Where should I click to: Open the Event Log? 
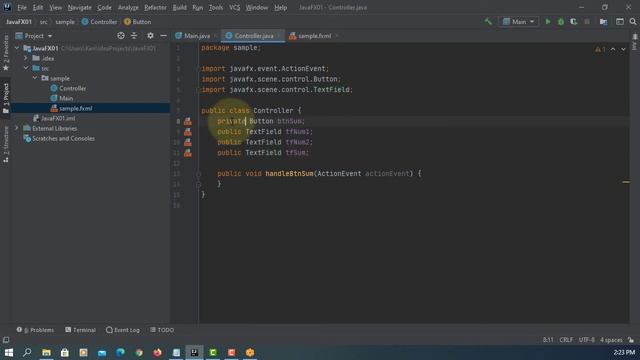click(x=122, y=330)
